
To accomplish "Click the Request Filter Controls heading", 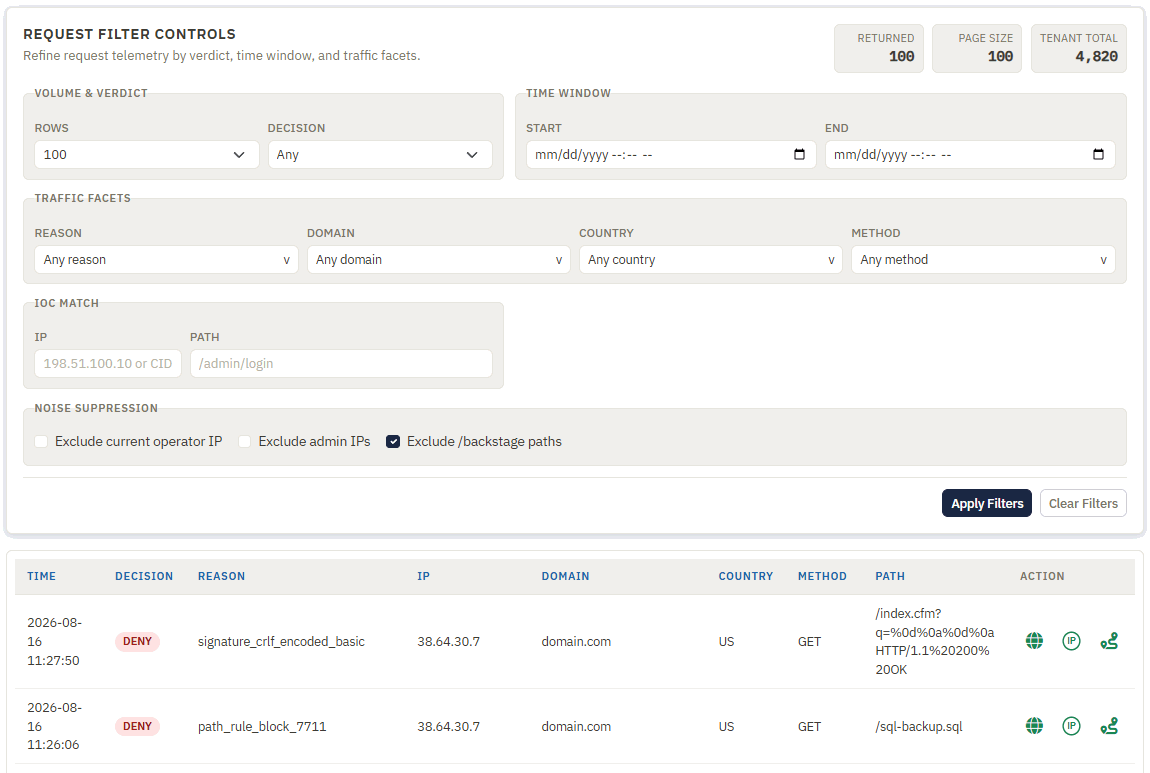I will point(129,34).
